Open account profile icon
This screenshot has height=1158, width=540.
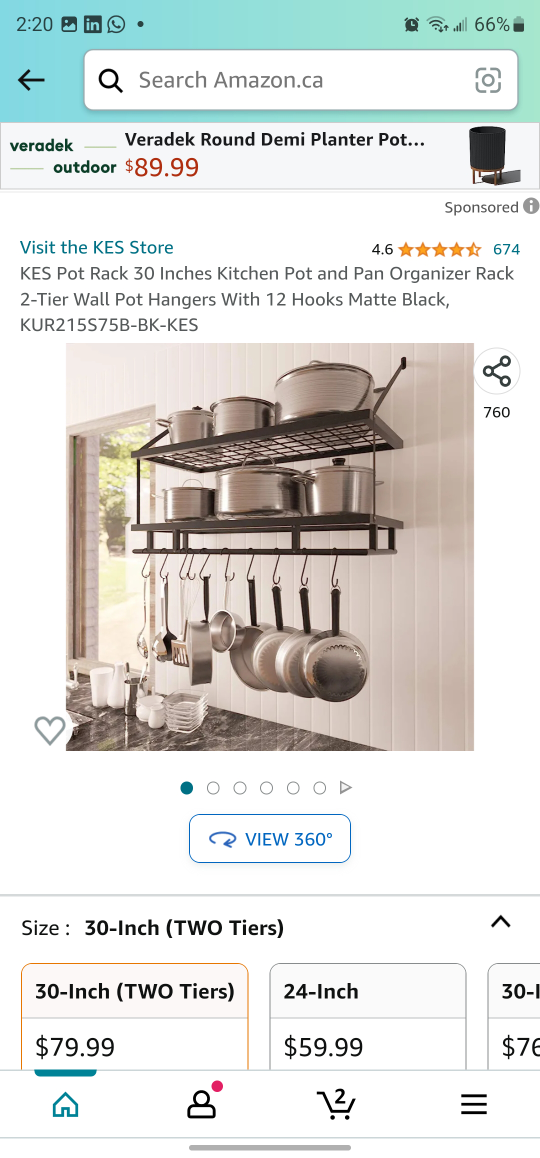(201, 1104)
